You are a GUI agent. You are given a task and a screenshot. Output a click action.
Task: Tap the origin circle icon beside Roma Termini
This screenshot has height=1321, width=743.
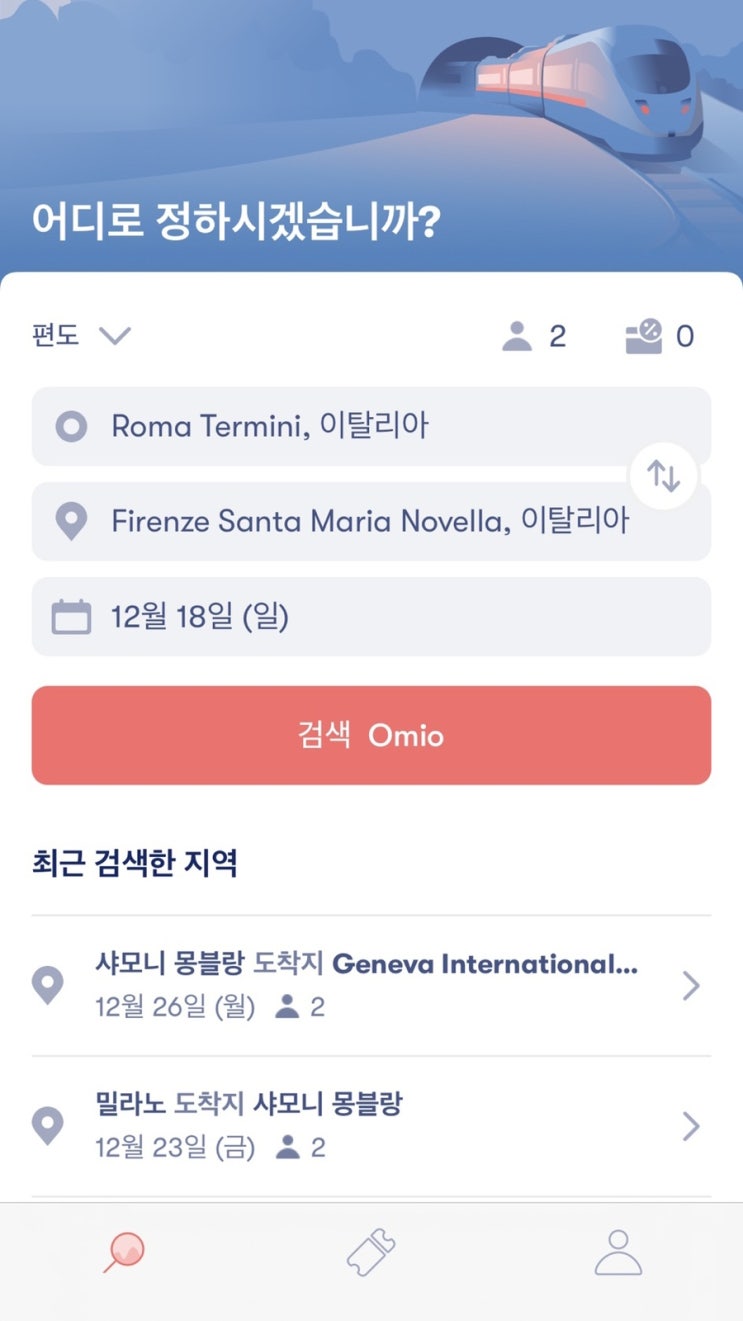point(71,427)
